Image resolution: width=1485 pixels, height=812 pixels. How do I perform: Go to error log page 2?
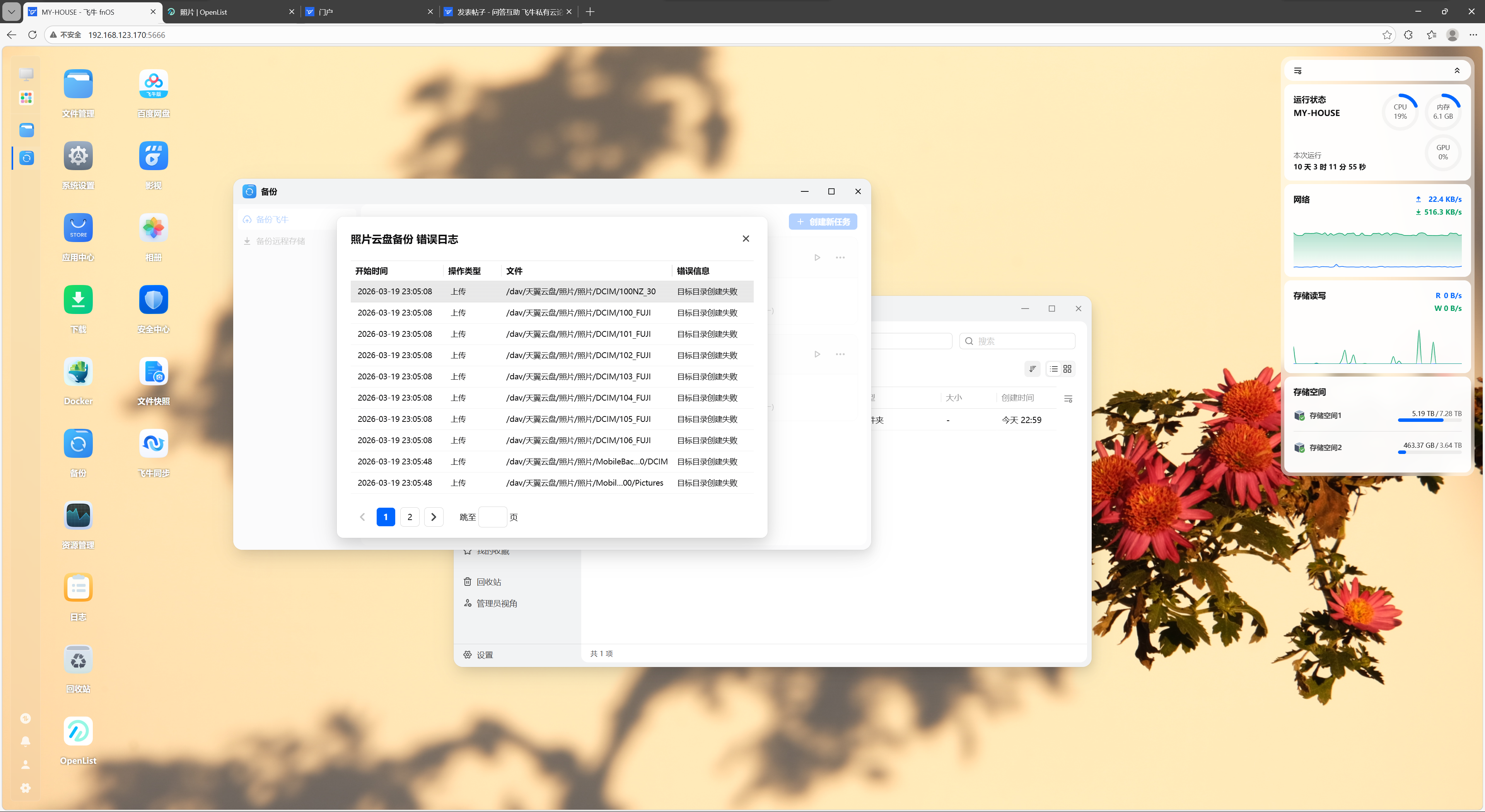(410, 517)
